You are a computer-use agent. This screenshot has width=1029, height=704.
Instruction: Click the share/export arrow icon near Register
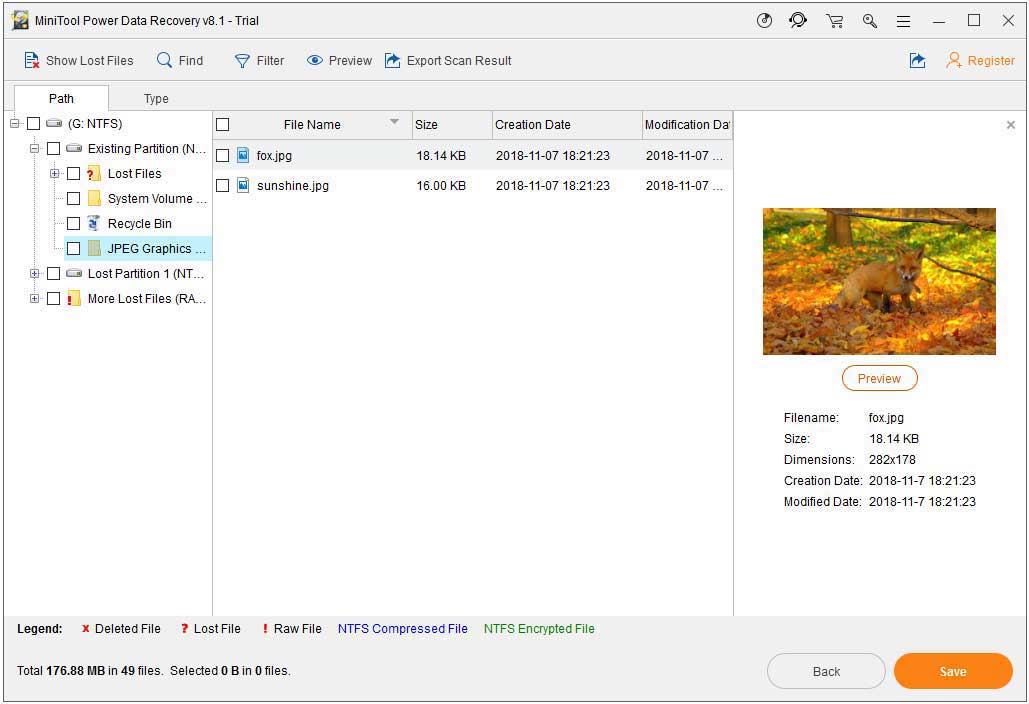917,60
